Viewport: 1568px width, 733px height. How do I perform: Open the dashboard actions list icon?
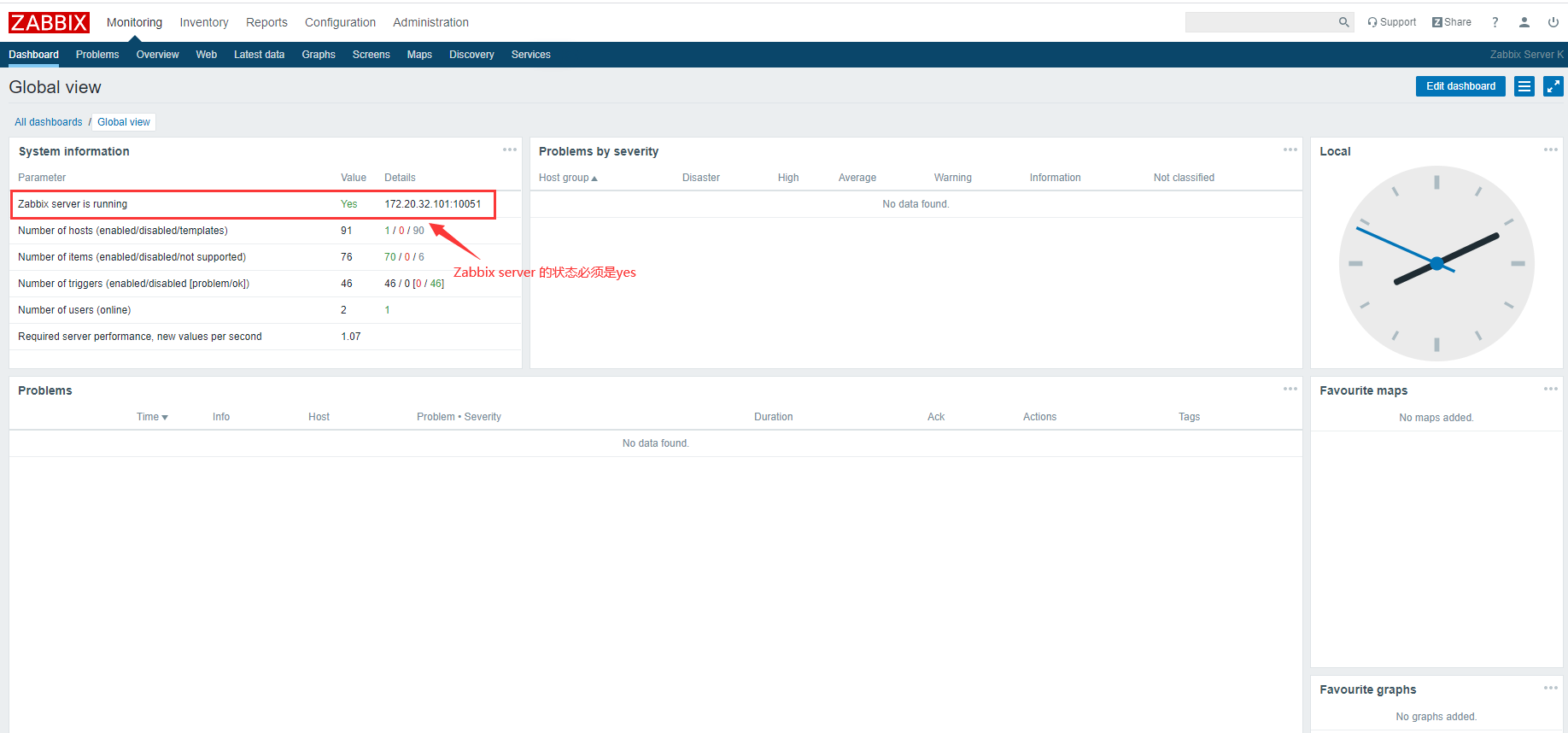pos(1524,86)
